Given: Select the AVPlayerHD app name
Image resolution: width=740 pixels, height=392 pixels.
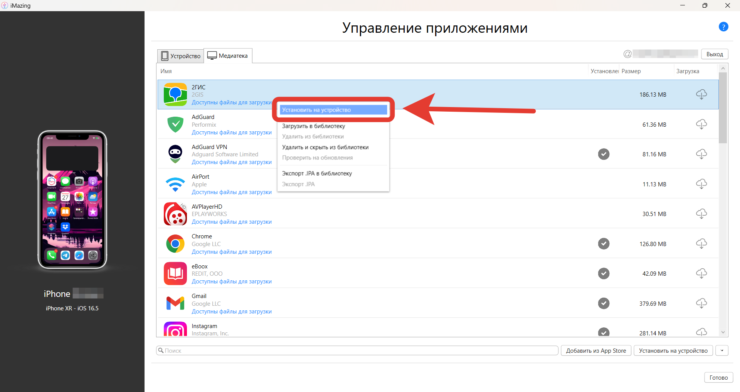Looking at the screenshot, I should [207, 207].
